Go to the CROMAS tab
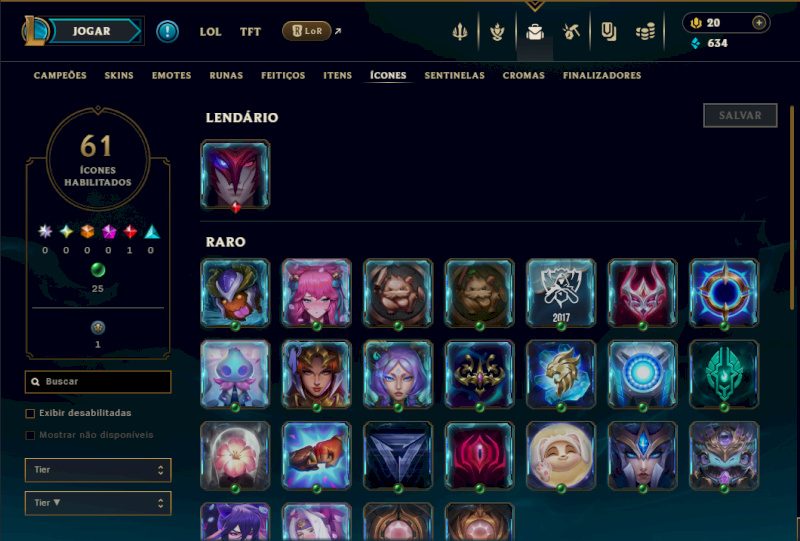Image resolution: width=800 pixels, height=541 pixels. (523, 76)
